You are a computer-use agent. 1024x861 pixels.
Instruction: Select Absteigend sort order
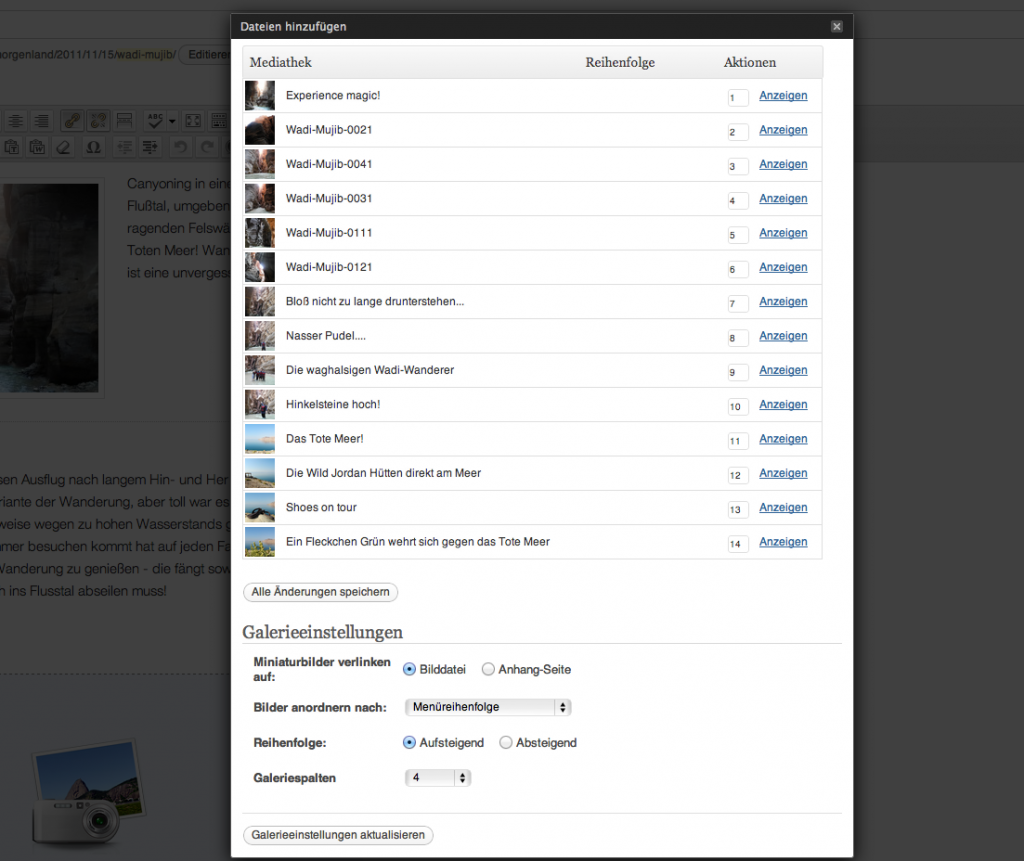[506, 743]
